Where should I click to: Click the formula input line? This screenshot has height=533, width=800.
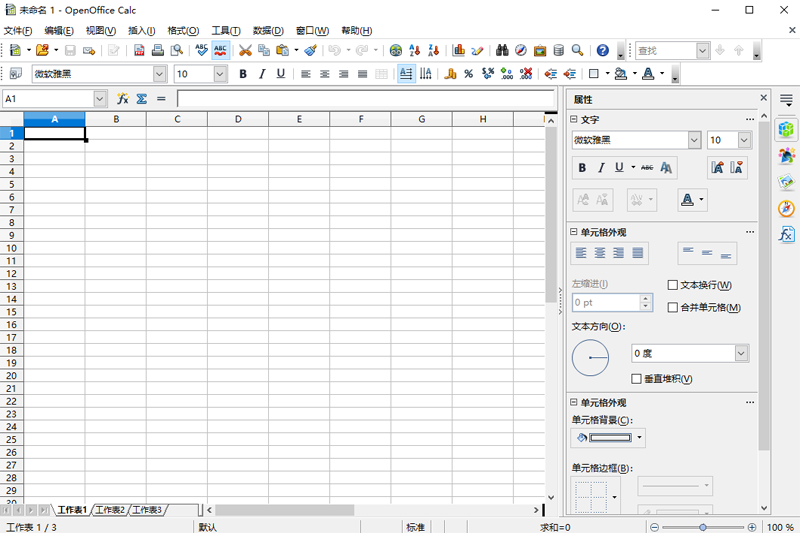point(365,98)
